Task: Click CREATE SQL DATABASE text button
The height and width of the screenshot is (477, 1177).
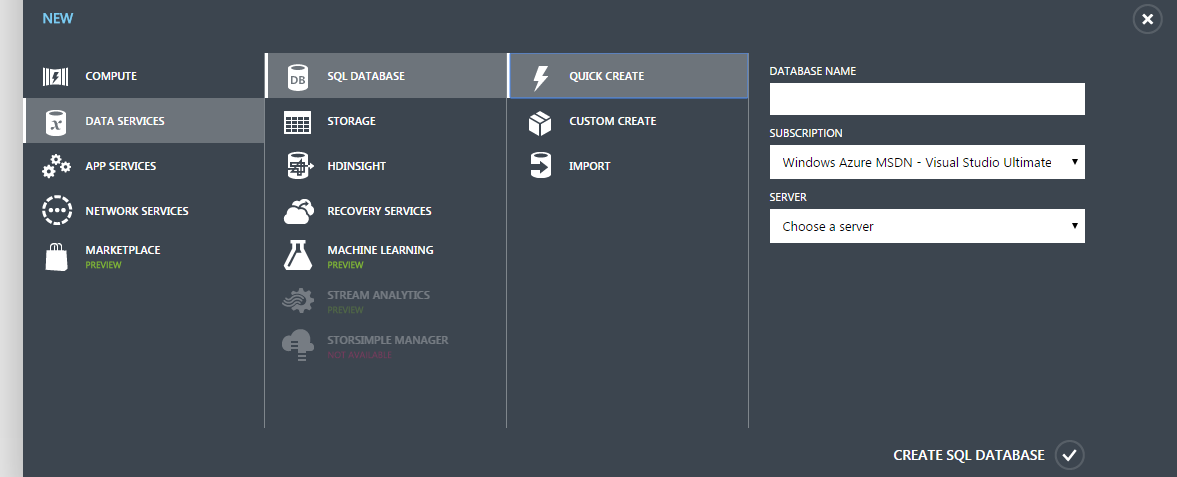Action: click(x=968, y=455)
